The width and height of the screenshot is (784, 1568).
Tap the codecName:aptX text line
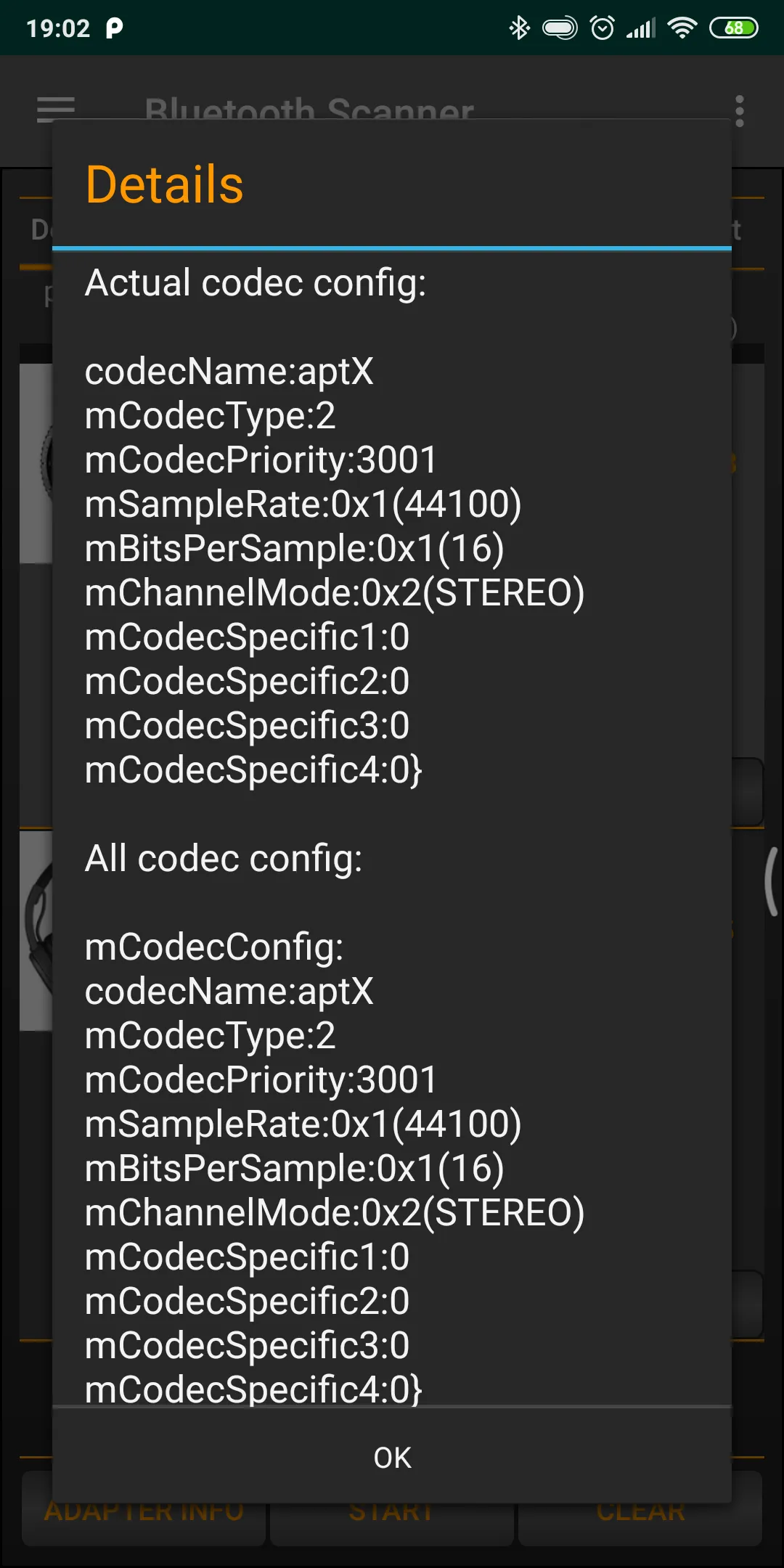pos(229,372)
